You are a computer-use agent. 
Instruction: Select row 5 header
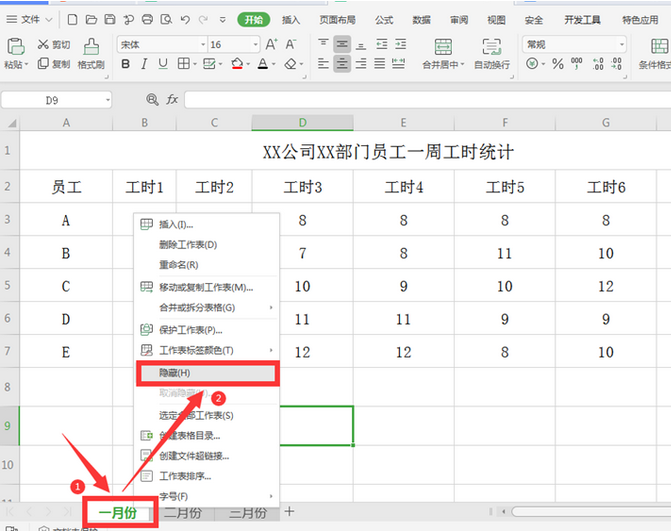click(9, 285)
